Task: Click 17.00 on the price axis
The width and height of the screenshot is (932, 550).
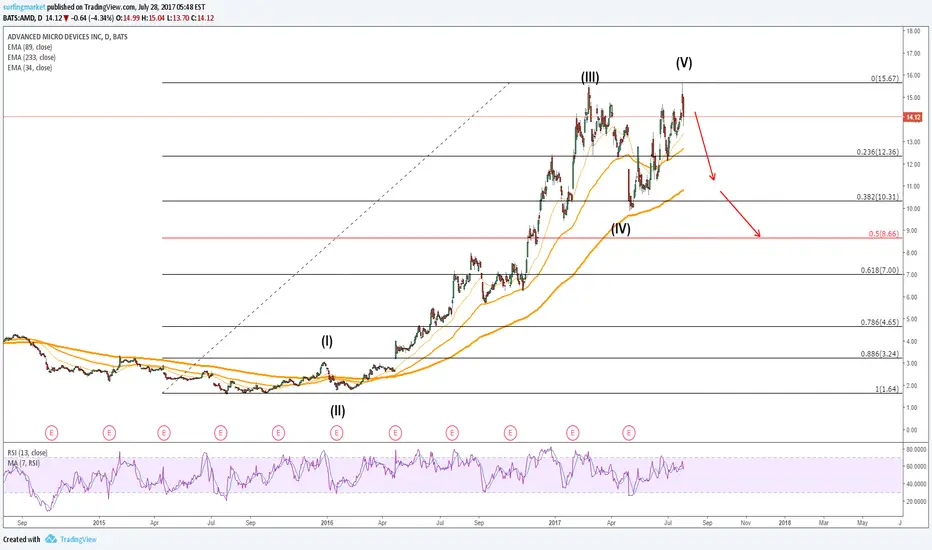Action: point(913,54)
